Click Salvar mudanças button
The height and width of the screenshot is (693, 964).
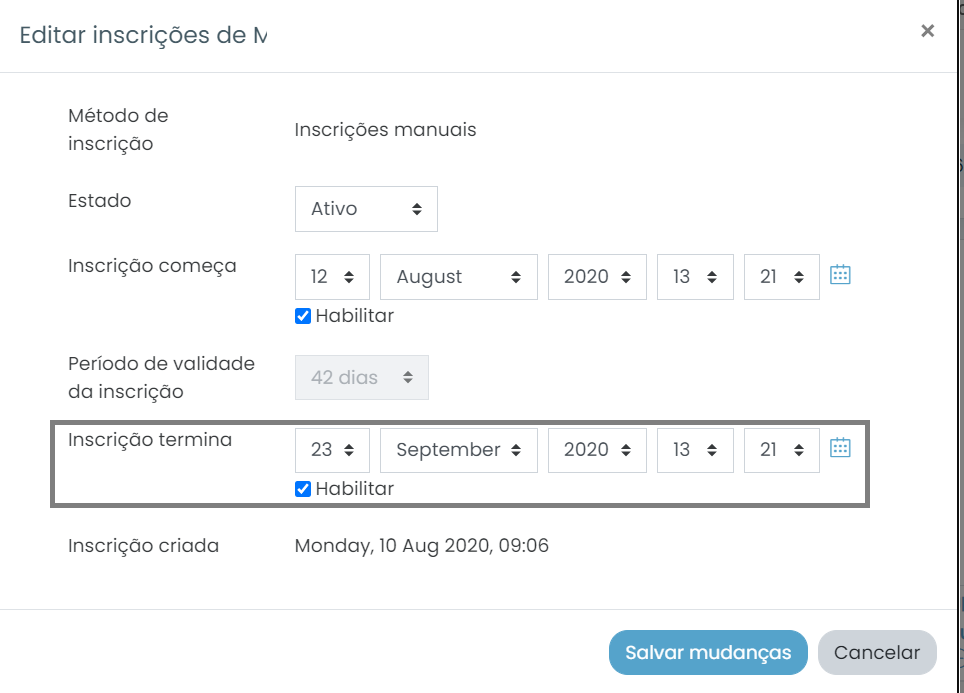708,652
